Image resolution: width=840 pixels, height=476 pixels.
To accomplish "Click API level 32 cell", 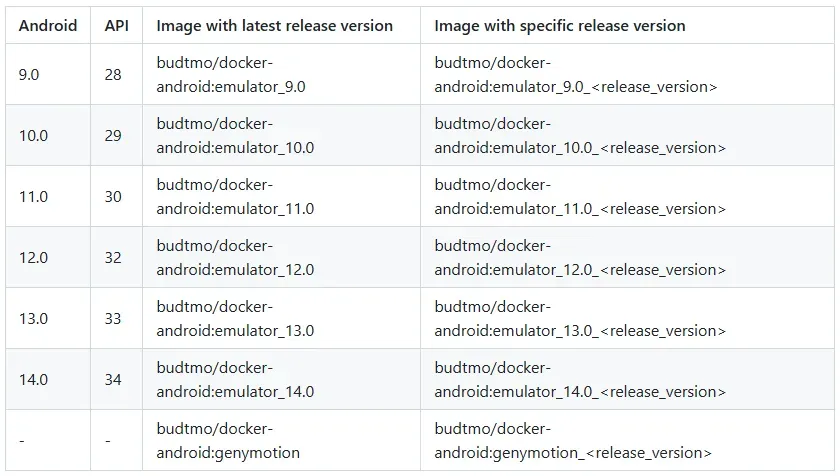I will pos(113,258).
